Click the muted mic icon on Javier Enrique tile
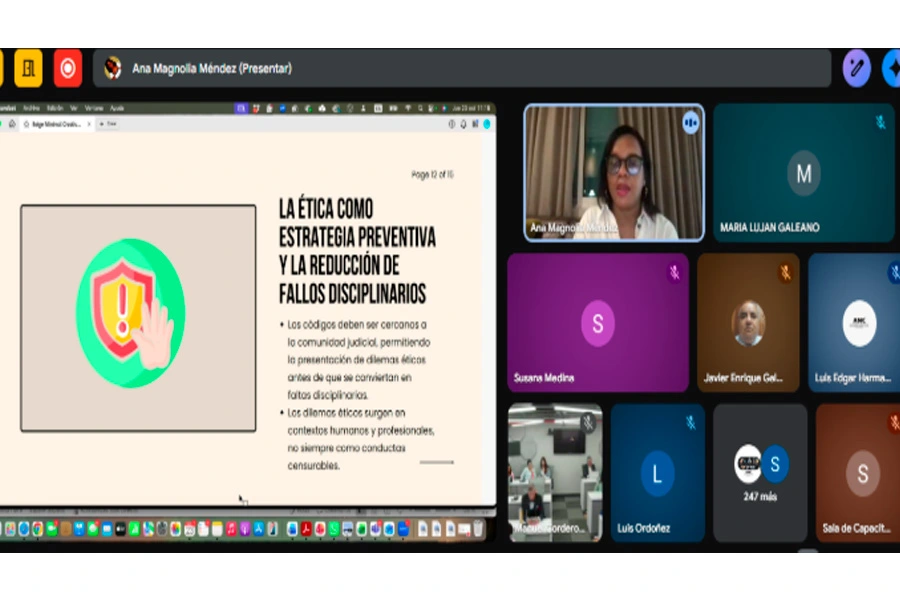 [x=785, y=272]
